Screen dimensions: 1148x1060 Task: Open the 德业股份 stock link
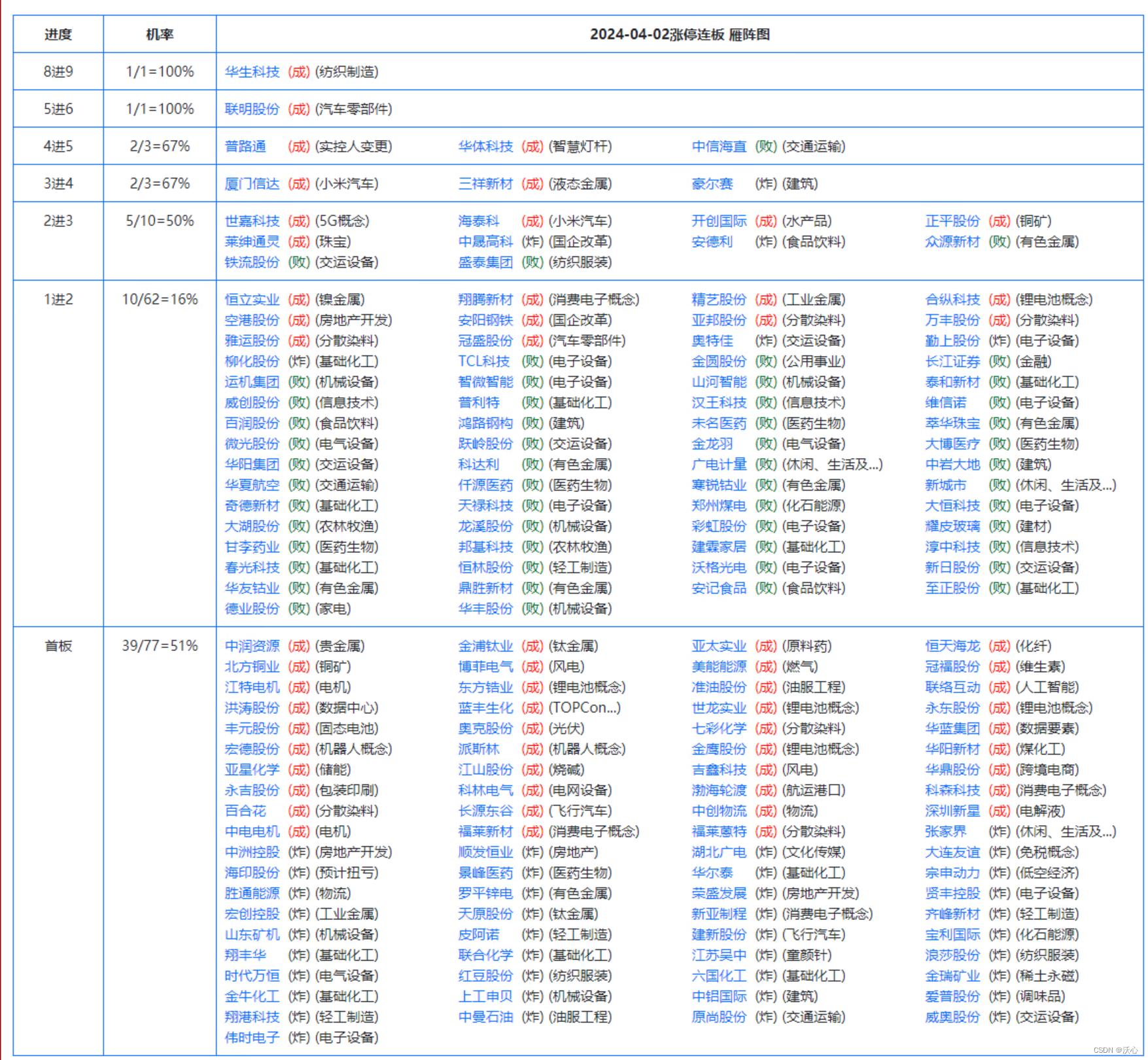[x=252, y=609]
